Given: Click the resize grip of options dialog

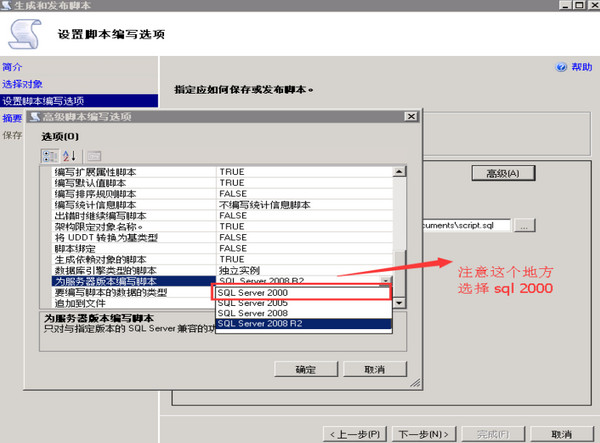Looking at the screenshot, I should 415,383.
